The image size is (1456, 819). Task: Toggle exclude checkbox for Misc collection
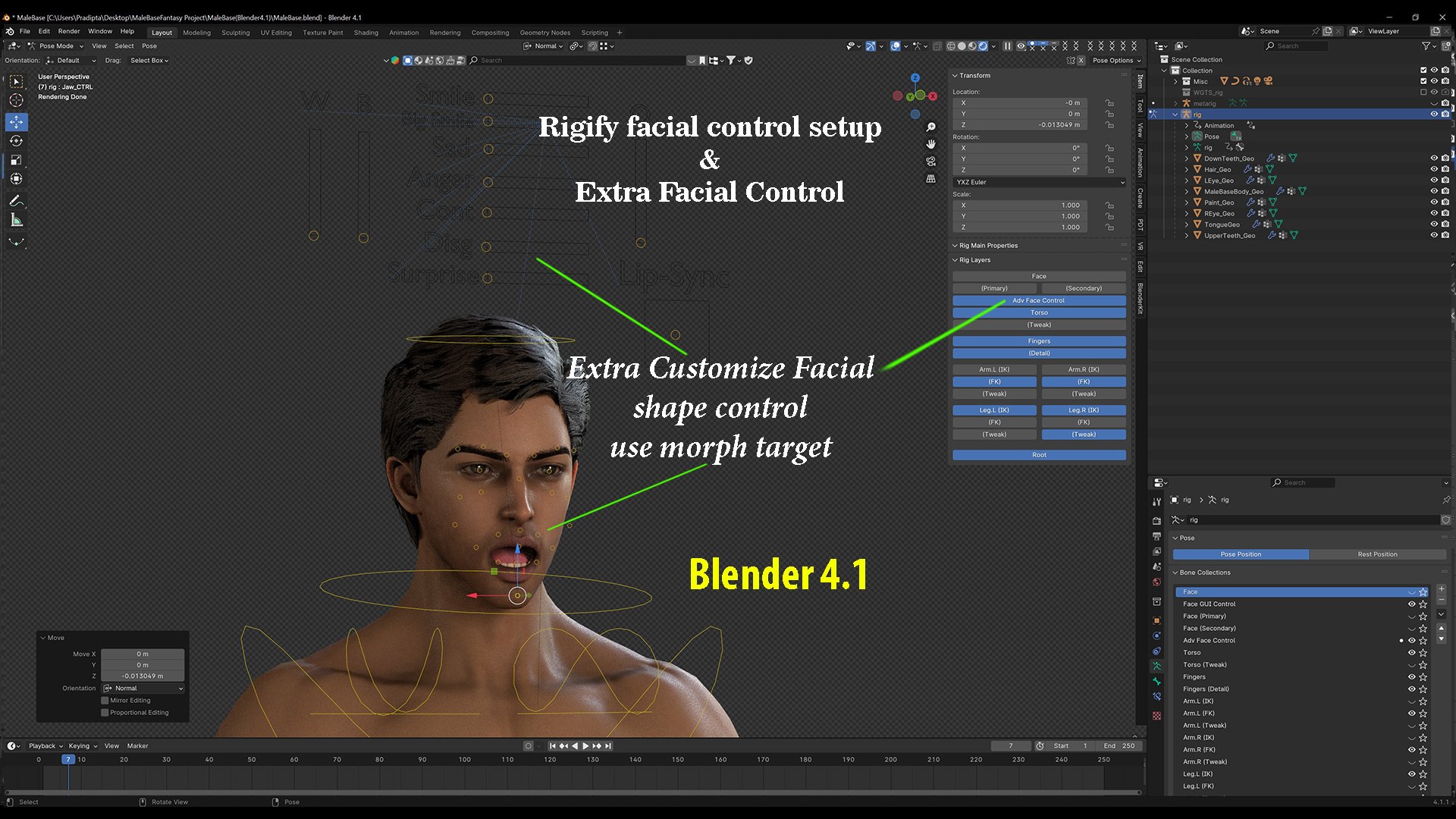coord(1423,81)
